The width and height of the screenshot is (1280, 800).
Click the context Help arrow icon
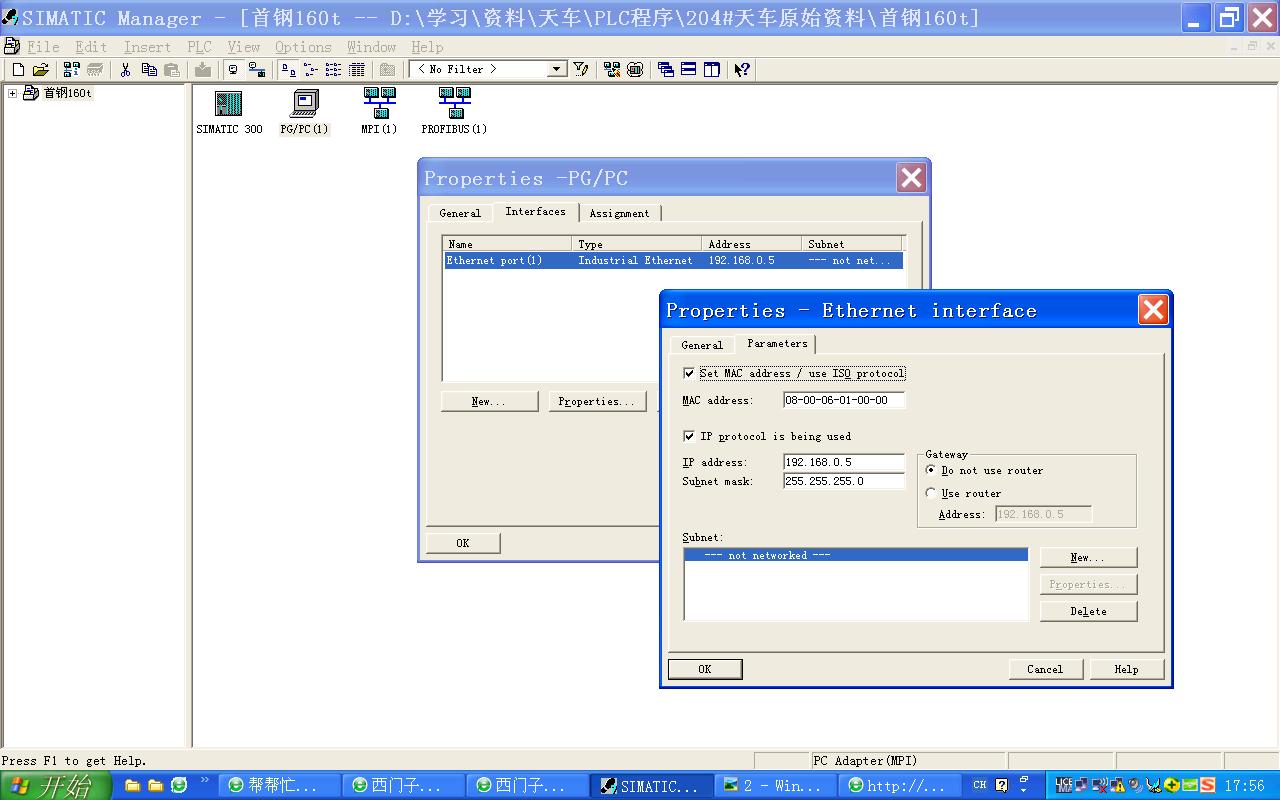point(742,70)
